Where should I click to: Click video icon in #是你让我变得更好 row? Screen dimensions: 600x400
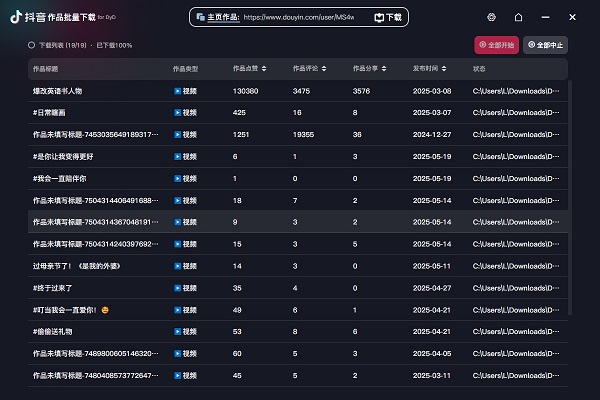178,157
